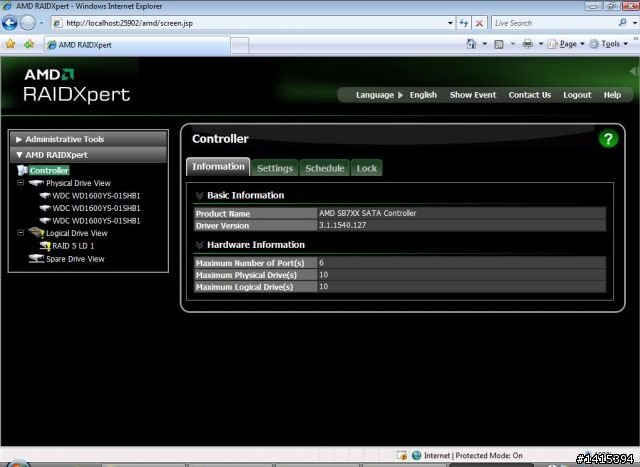This screenshot has width=640, height=467.
Task: Click the Refresh page icon
Action: pos(464,23)
